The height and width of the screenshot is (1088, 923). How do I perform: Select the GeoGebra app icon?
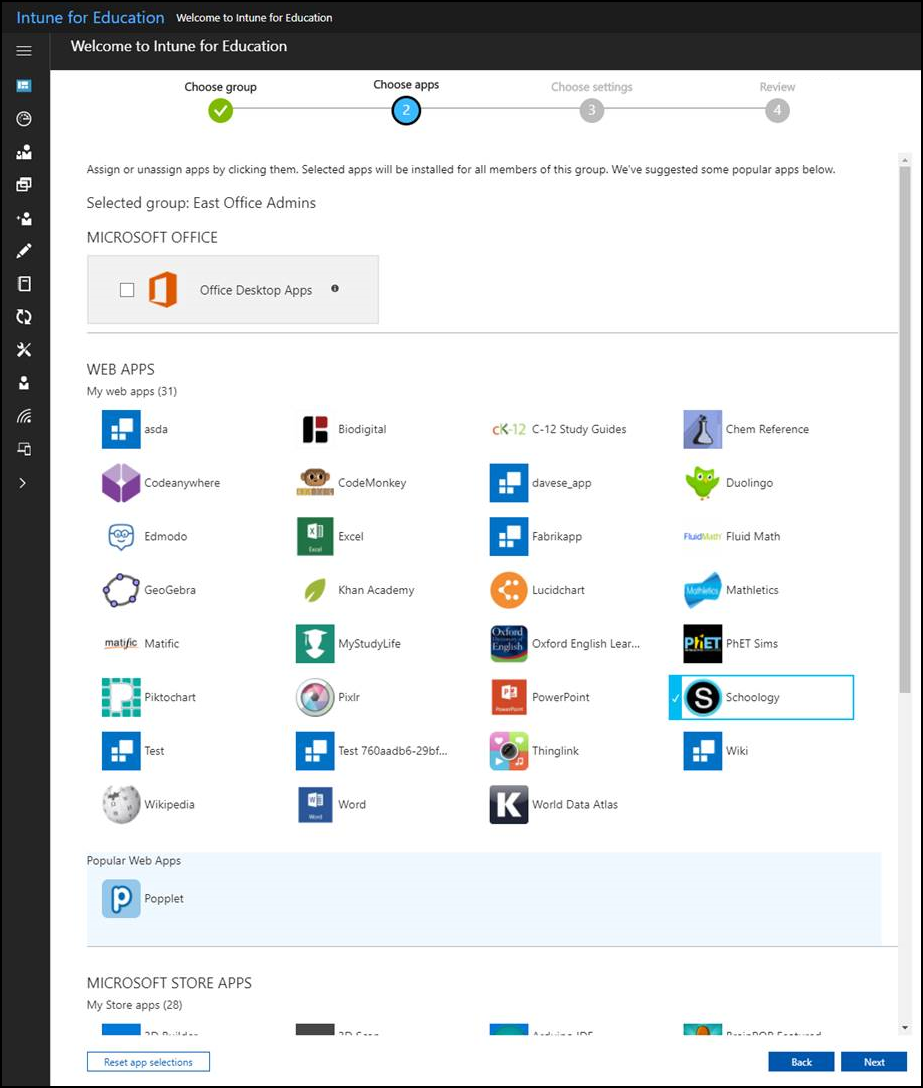click(121, 590)
